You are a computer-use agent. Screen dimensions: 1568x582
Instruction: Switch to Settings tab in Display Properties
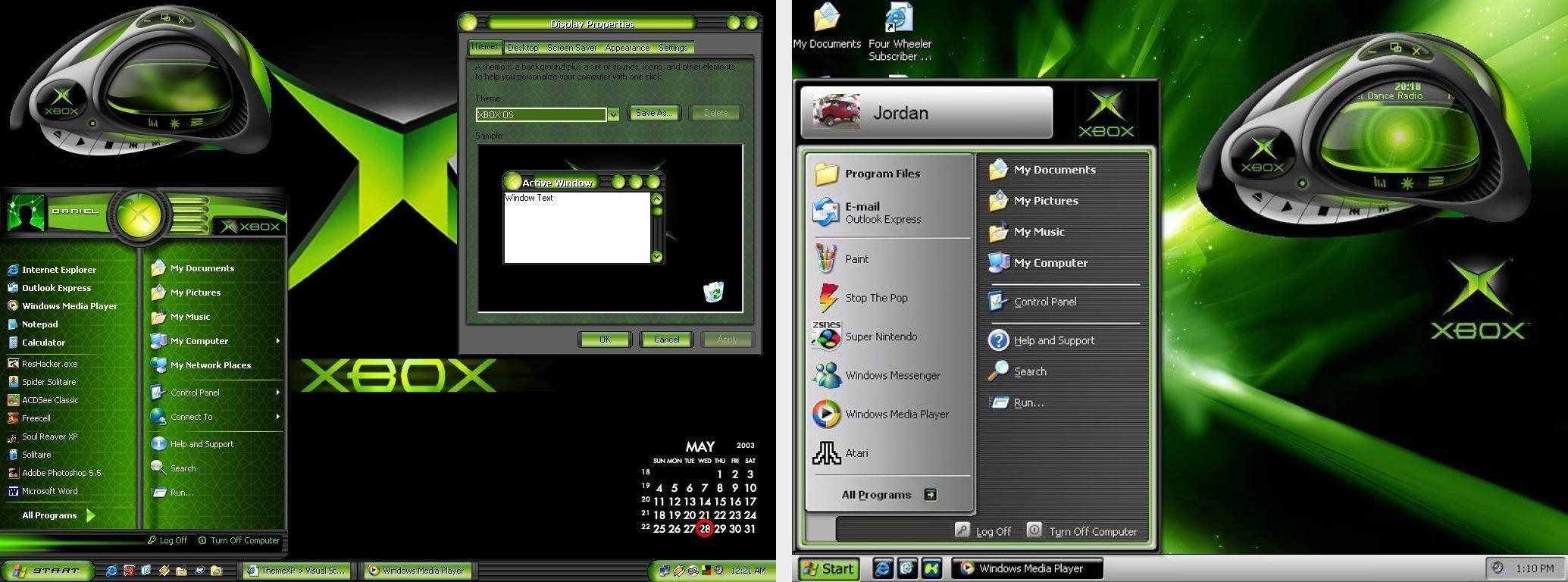(x=673, y=48)
